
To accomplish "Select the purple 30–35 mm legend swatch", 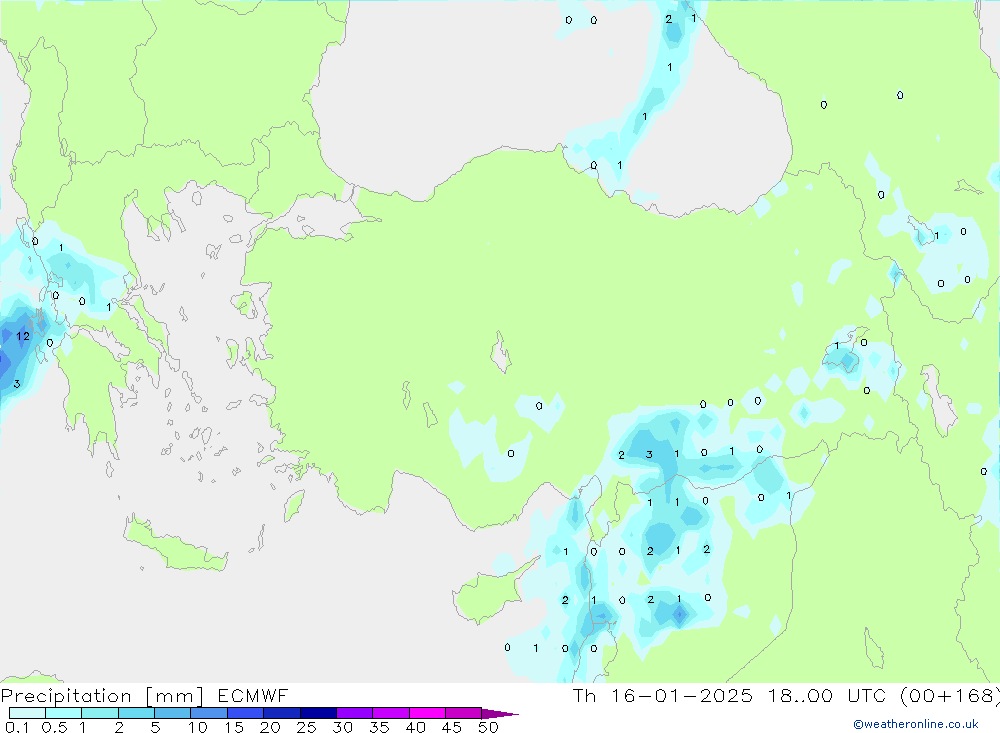I will coord(354,713).
